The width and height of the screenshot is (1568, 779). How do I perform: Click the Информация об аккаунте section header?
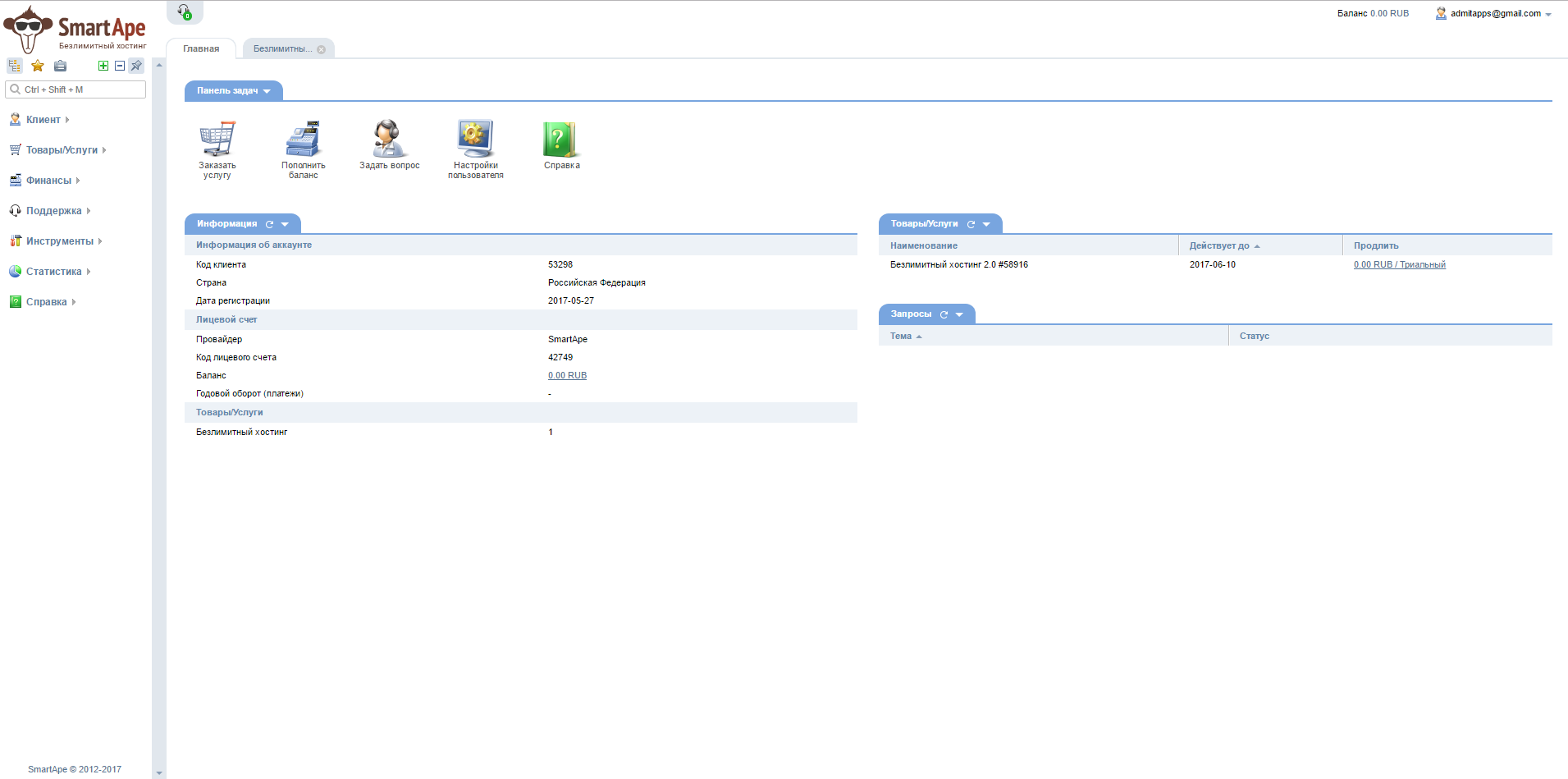pyautogui.click(x=521, y=245)
